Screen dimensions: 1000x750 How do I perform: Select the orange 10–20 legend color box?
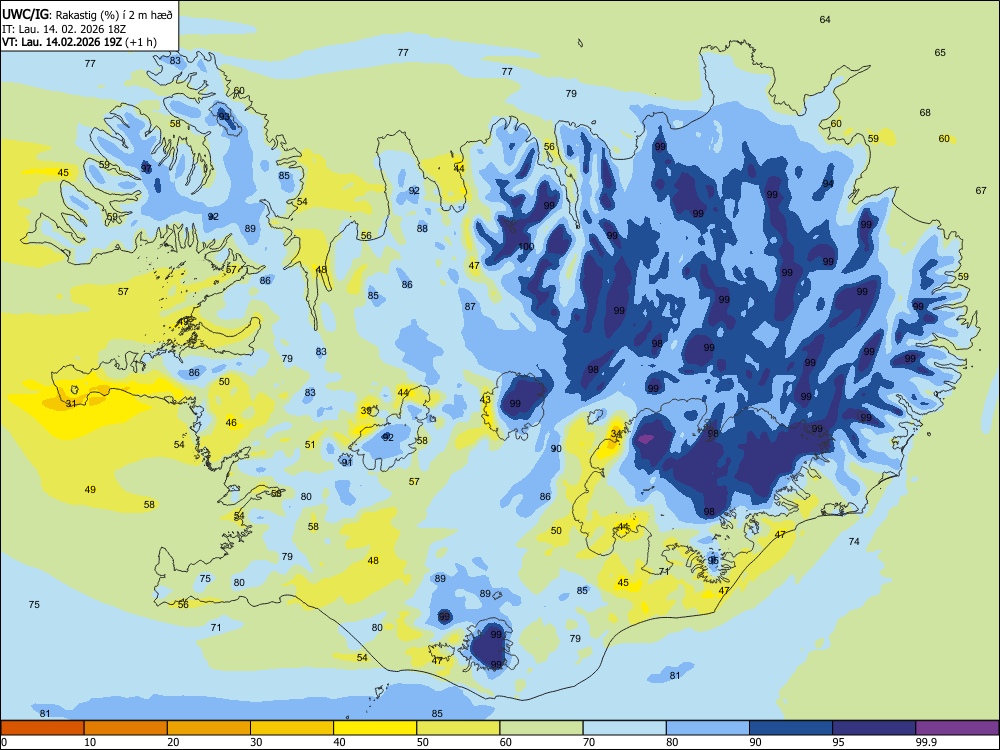[126, 728]
